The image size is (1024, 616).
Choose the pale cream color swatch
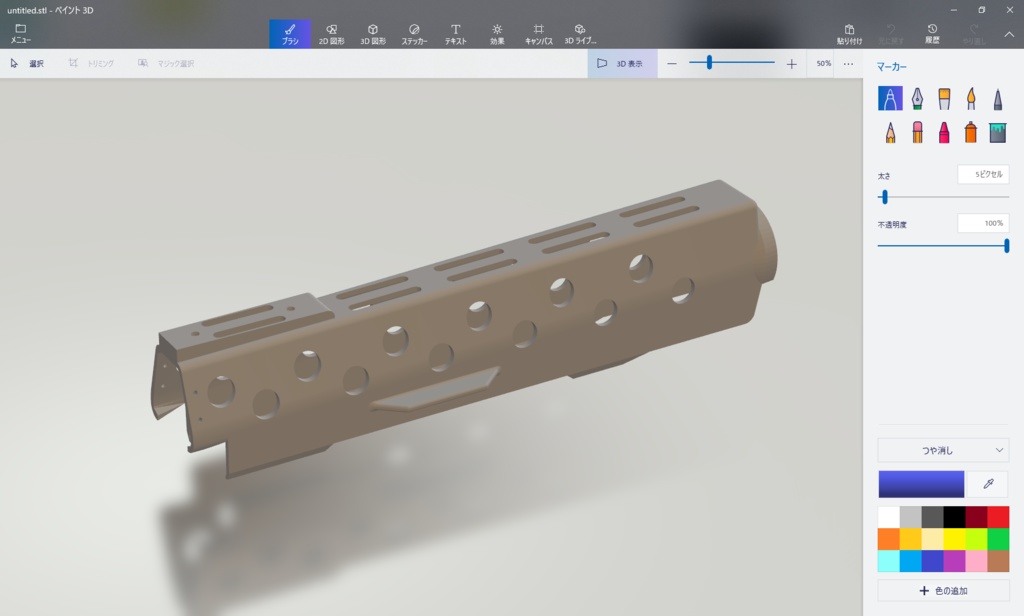[933, 539]
